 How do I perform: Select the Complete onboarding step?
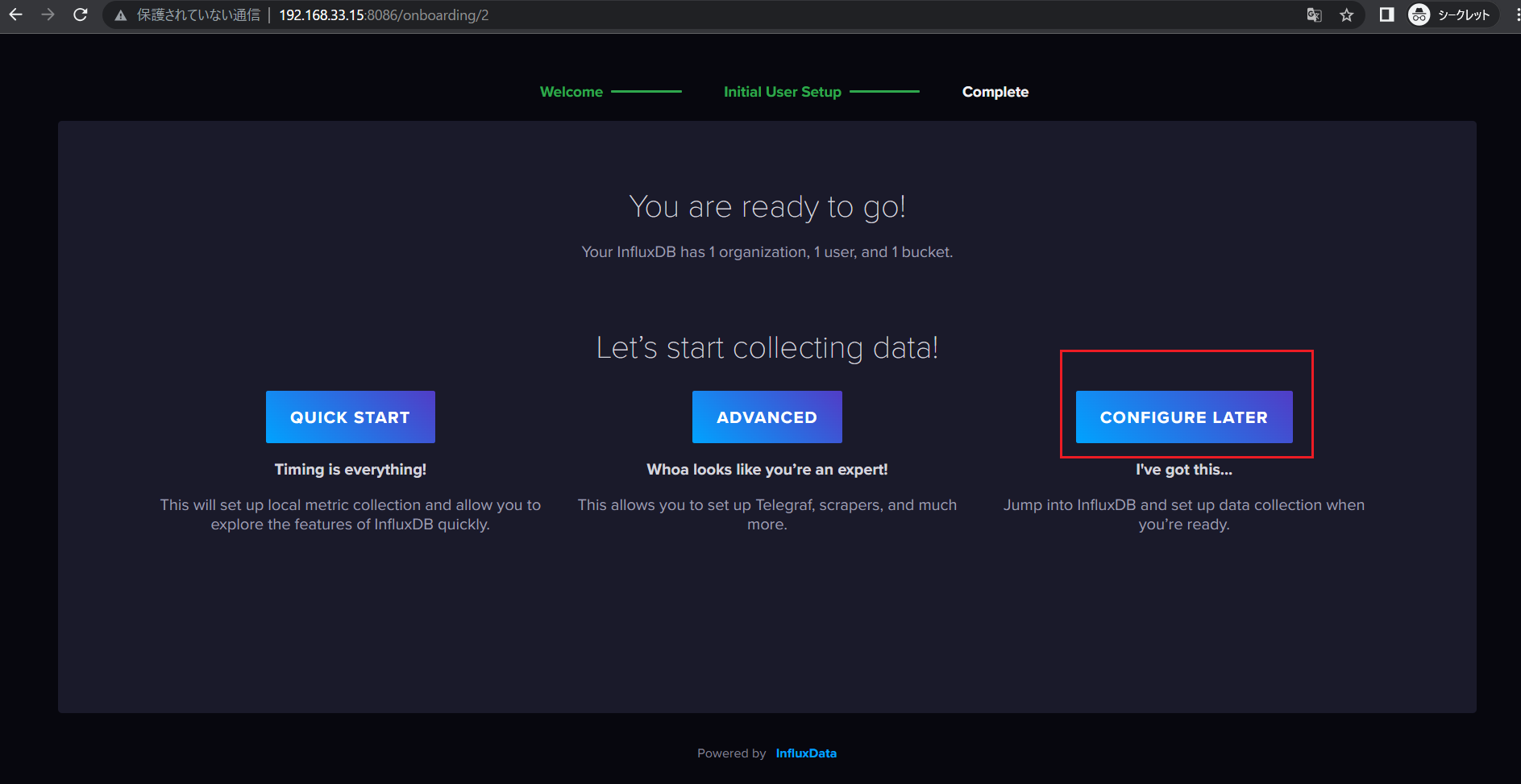point(995,92)
